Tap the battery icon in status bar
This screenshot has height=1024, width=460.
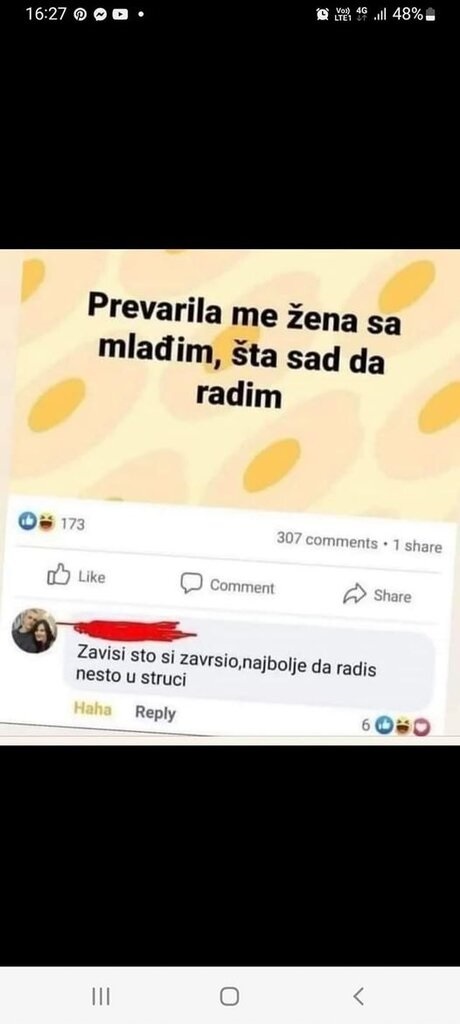point(431,14)
